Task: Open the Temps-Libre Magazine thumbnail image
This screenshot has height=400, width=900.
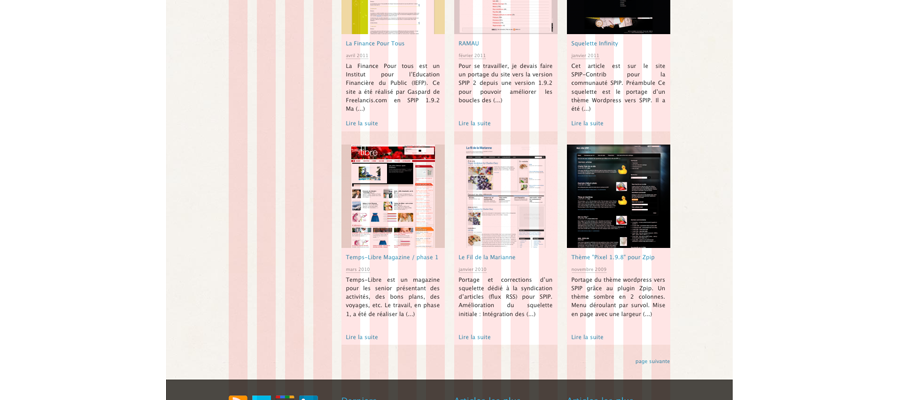Action: pyautogui.click(x=393, y=196)
